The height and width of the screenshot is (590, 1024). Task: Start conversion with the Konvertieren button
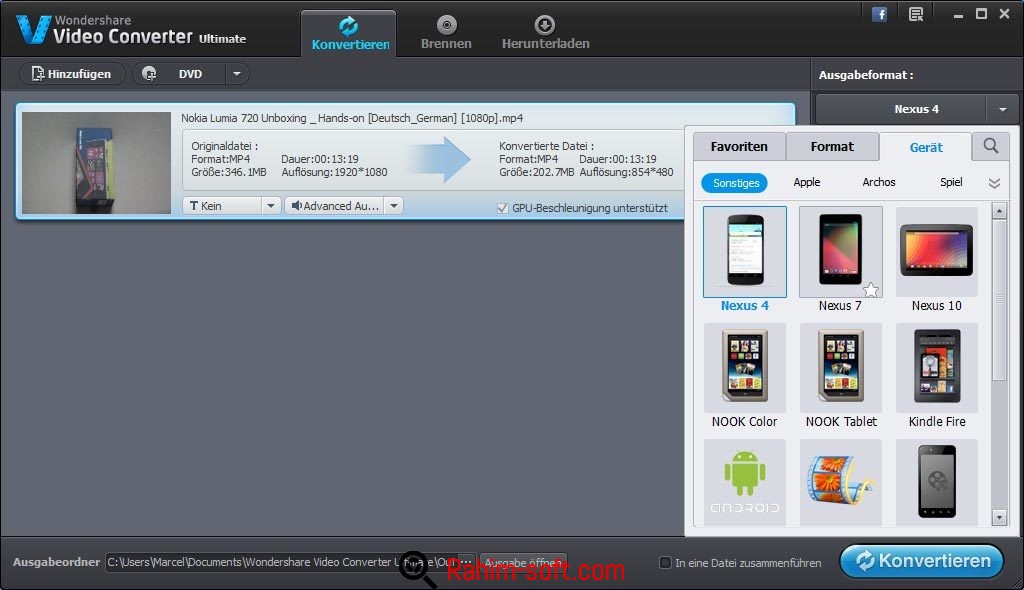921,561
